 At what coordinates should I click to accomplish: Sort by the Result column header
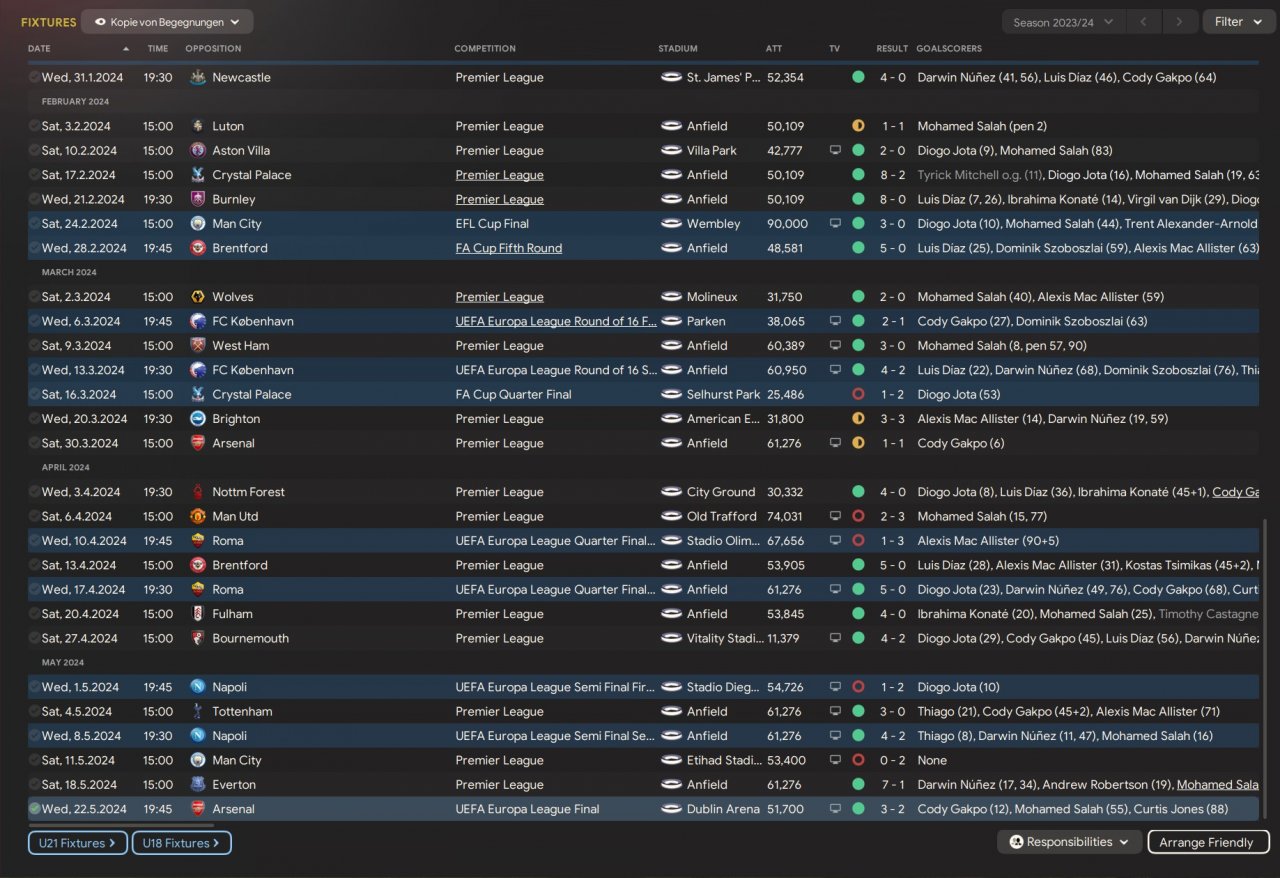pyautogui.click(x=892, y=49)
